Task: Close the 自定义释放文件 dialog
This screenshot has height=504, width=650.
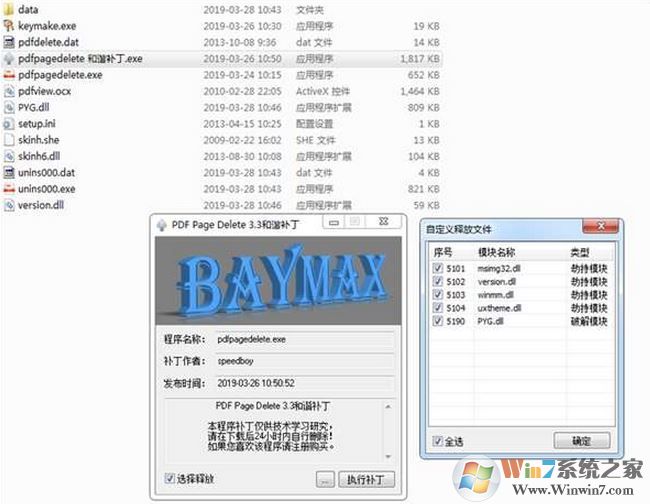Action: coord(601,226)
